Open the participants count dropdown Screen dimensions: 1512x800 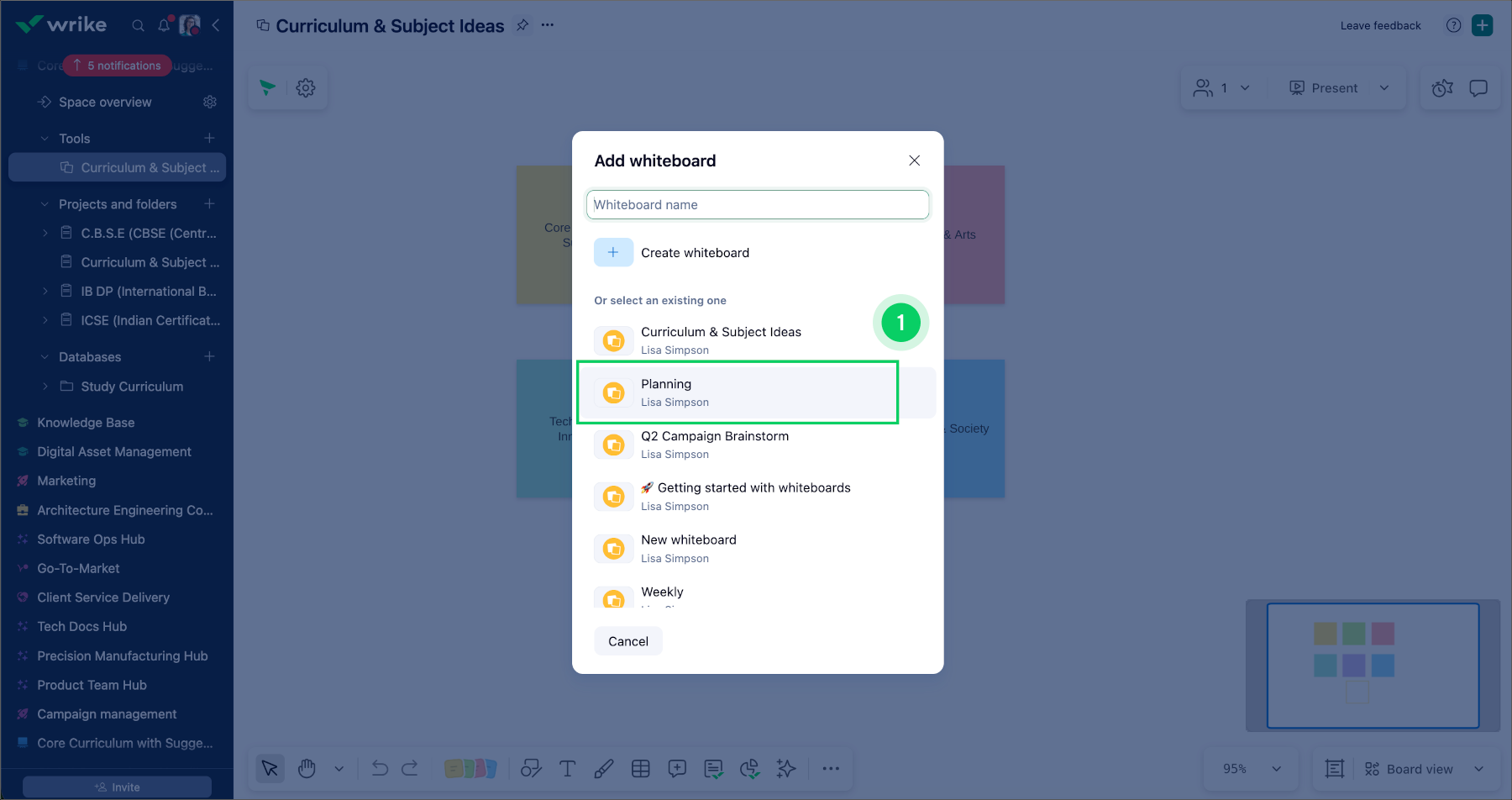tap(1222, 87)
